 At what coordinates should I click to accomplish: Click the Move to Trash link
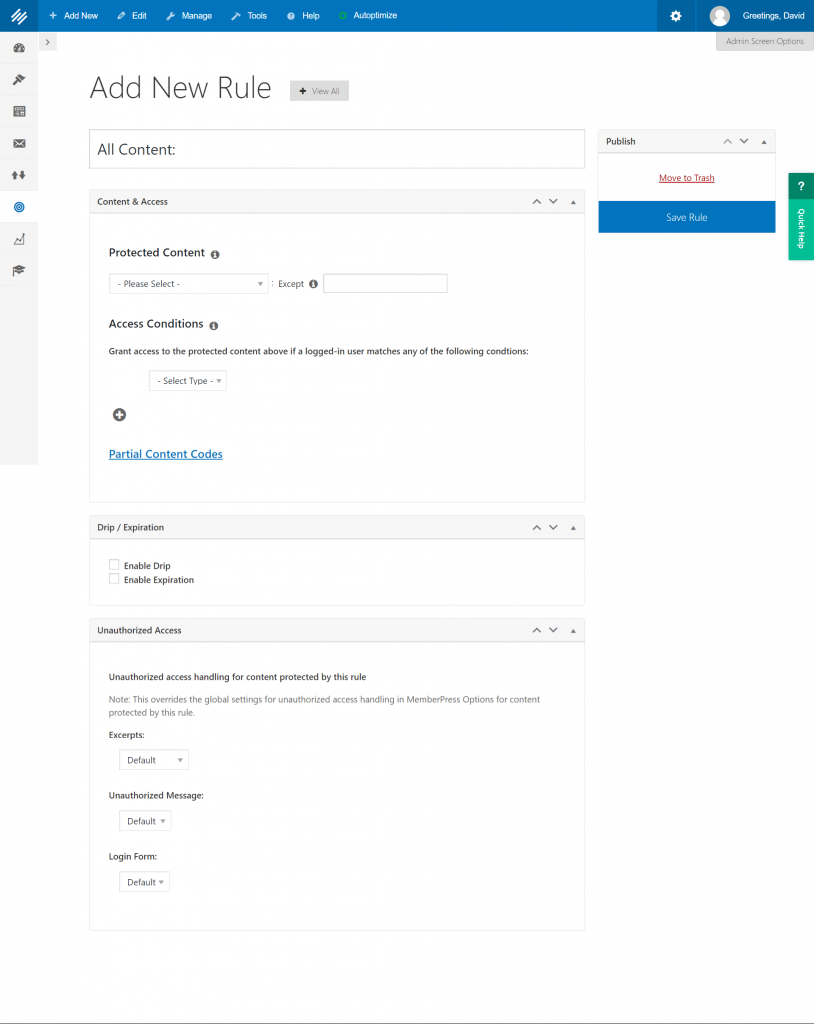(x=686, y=178)
